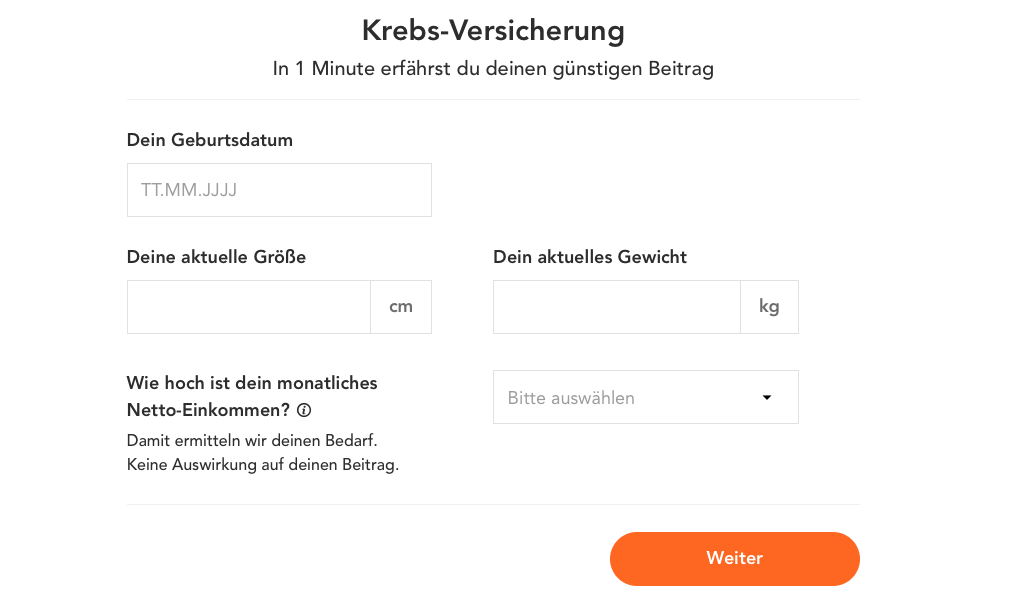
Task: Click the 'Krebs-Versicherung' heading
Action: [493, 30]
